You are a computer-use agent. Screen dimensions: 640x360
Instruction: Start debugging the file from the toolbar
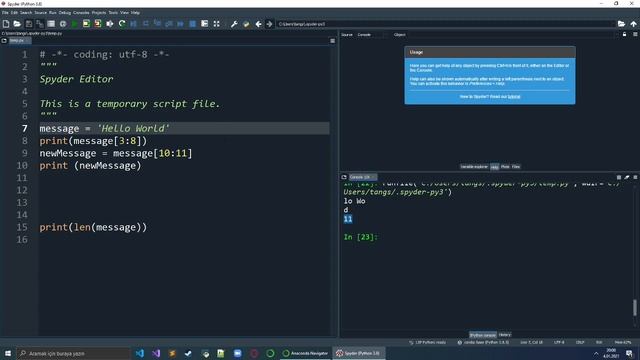(x=133, y=24)
